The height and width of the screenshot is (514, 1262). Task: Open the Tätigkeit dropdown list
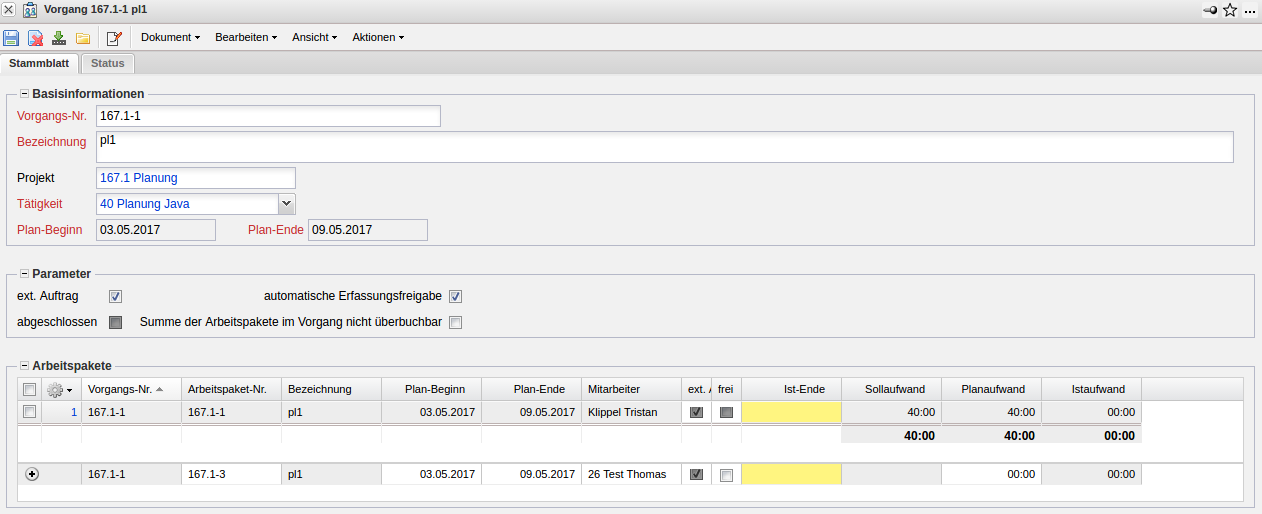(x=286, y=204)
